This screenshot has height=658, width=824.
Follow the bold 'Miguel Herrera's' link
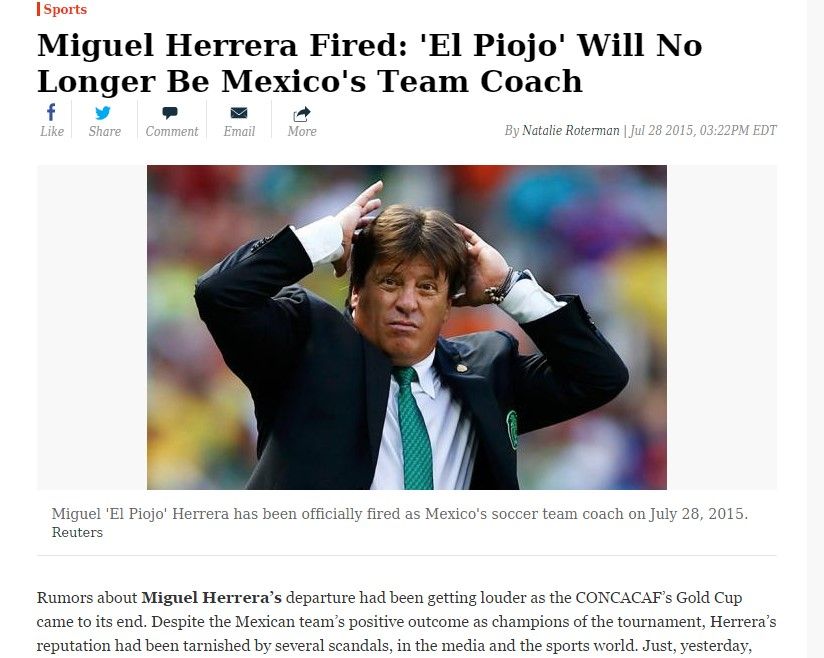pyautogui.click(x=211, y=598)
